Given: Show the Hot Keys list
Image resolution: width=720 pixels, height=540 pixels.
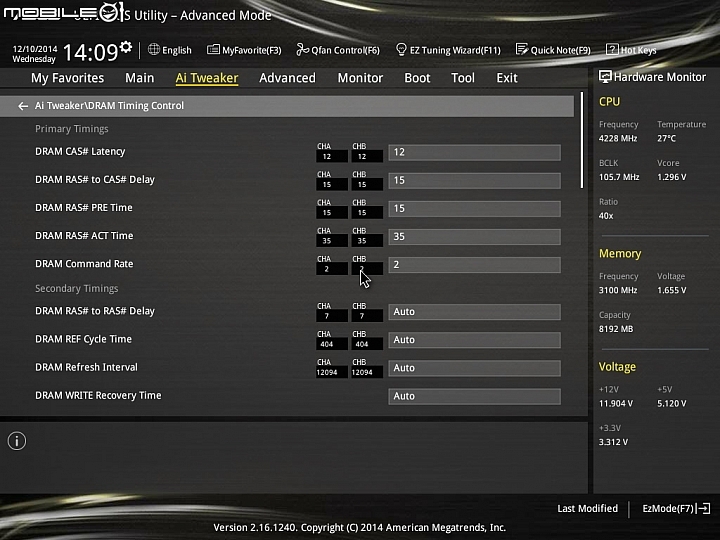Looking at the screenshot, I should (638, 50).
